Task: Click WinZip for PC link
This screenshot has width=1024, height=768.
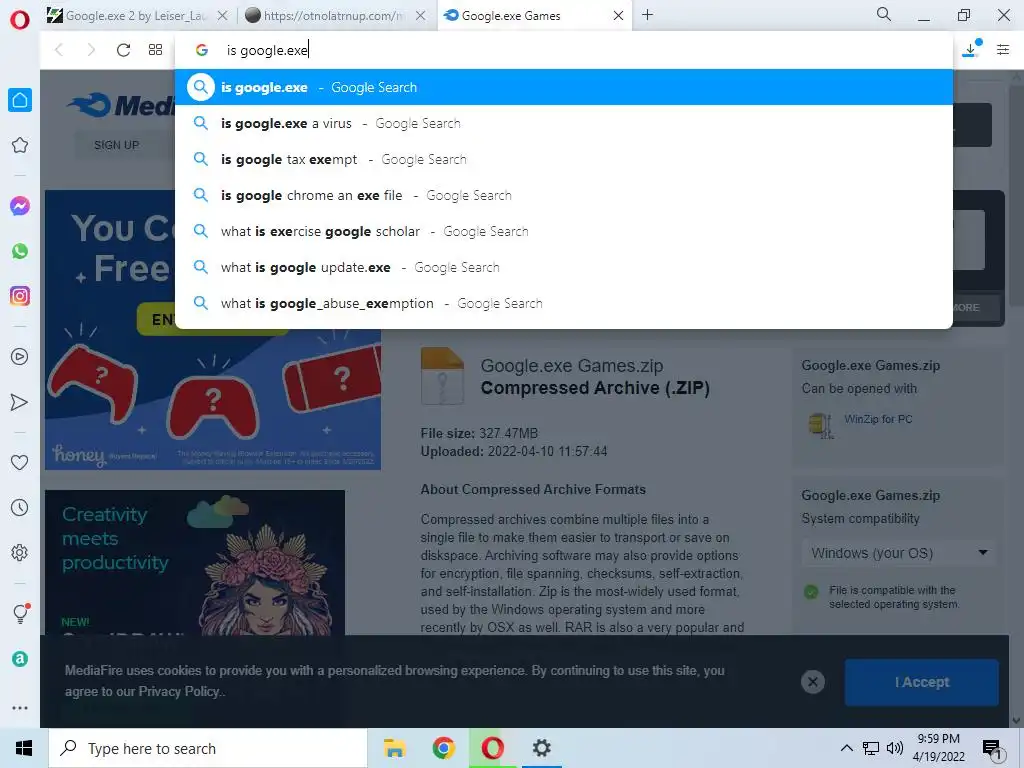Action: click(878, 419)
